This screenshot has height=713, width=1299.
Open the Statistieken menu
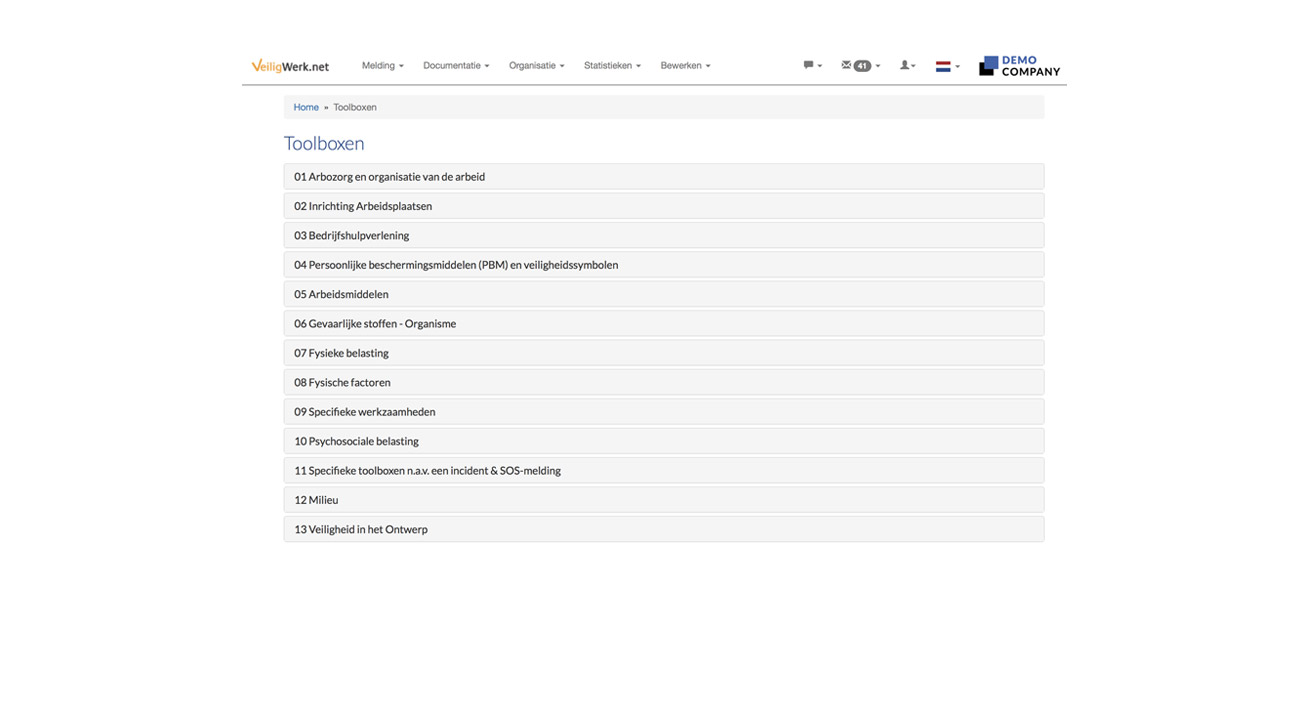(612, 66)
